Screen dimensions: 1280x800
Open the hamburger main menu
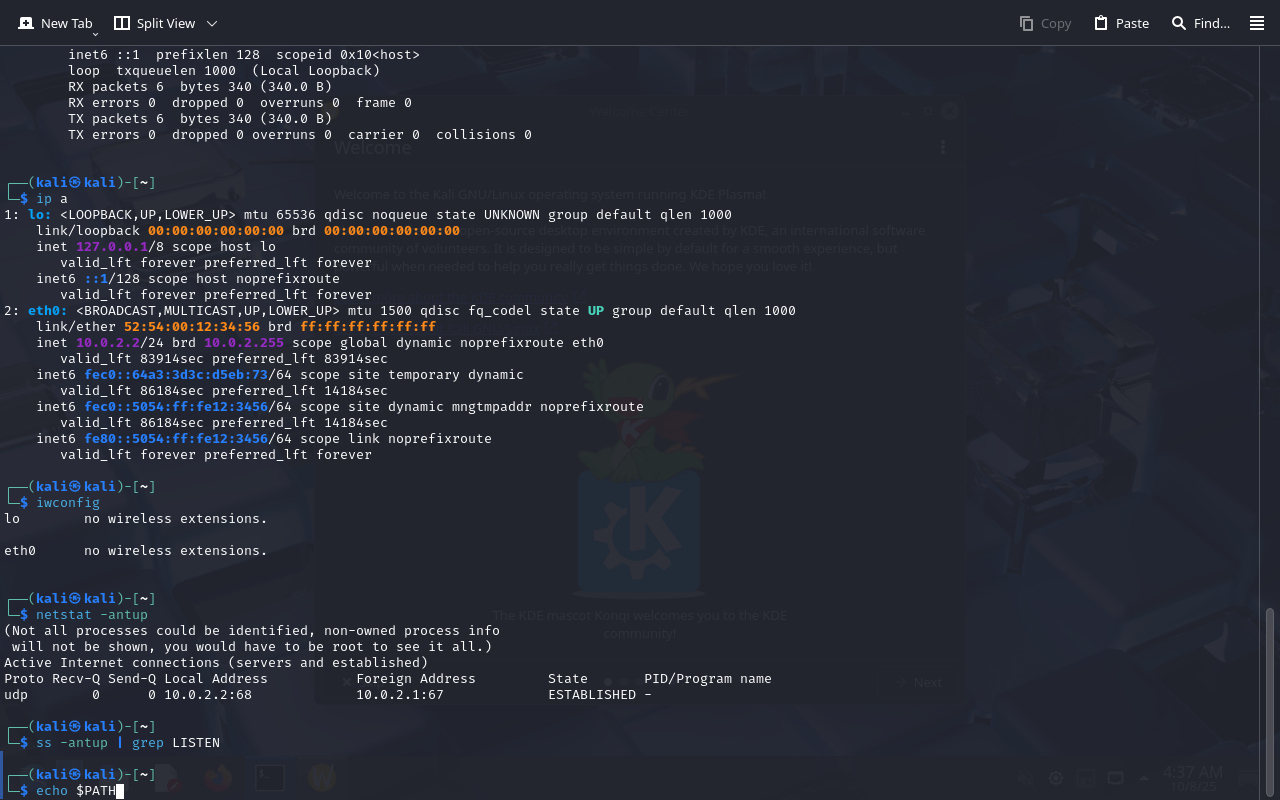point(1257,23)
